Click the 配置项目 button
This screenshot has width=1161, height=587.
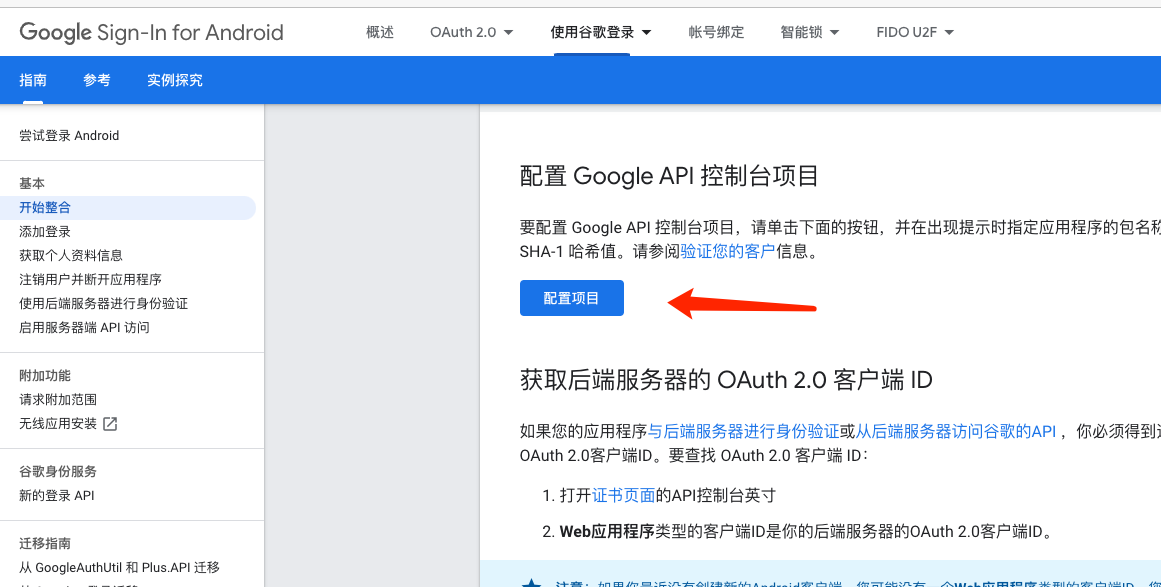(x=572, y=298)
